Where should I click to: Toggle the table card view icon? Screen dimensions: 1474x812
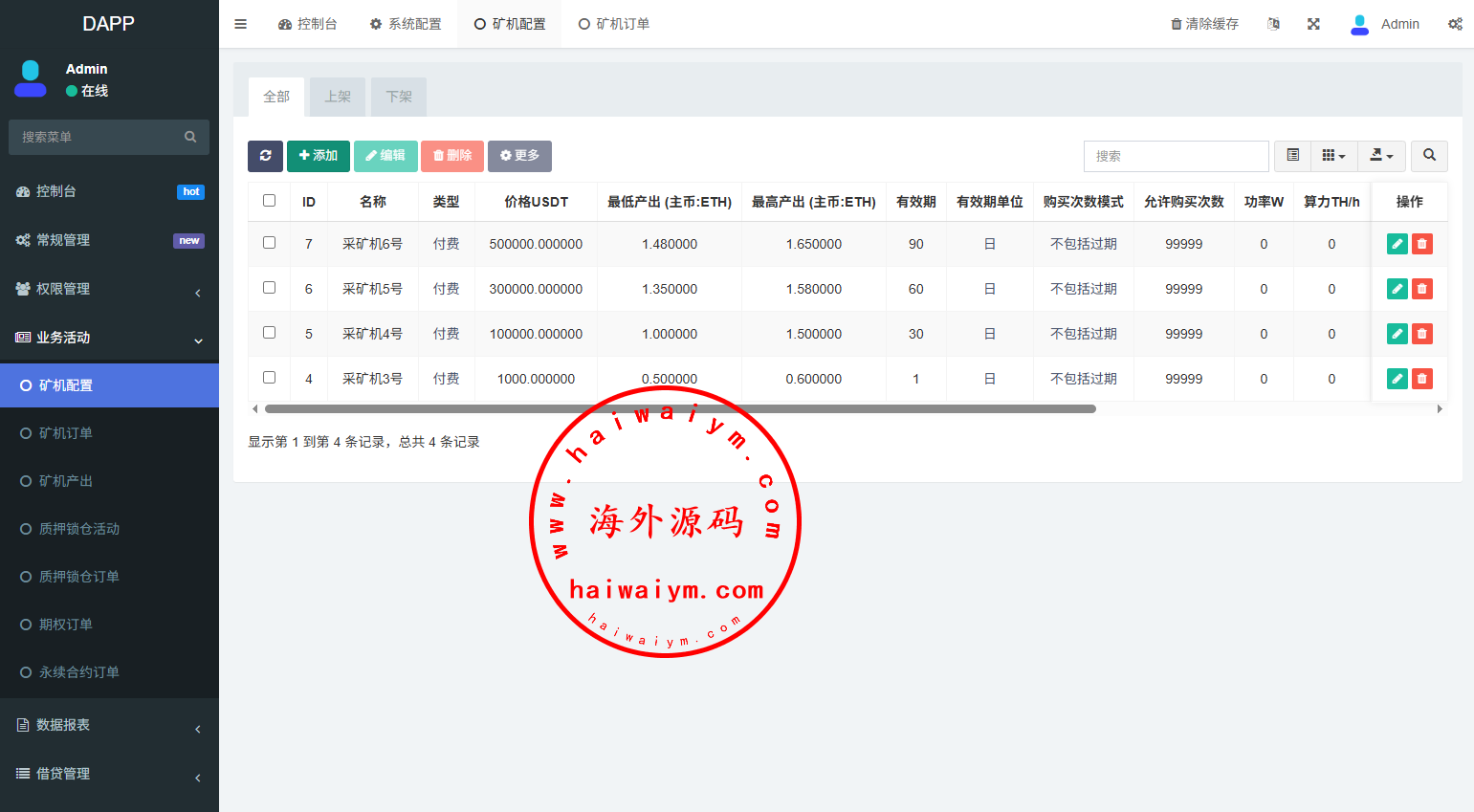(1292, 156)
